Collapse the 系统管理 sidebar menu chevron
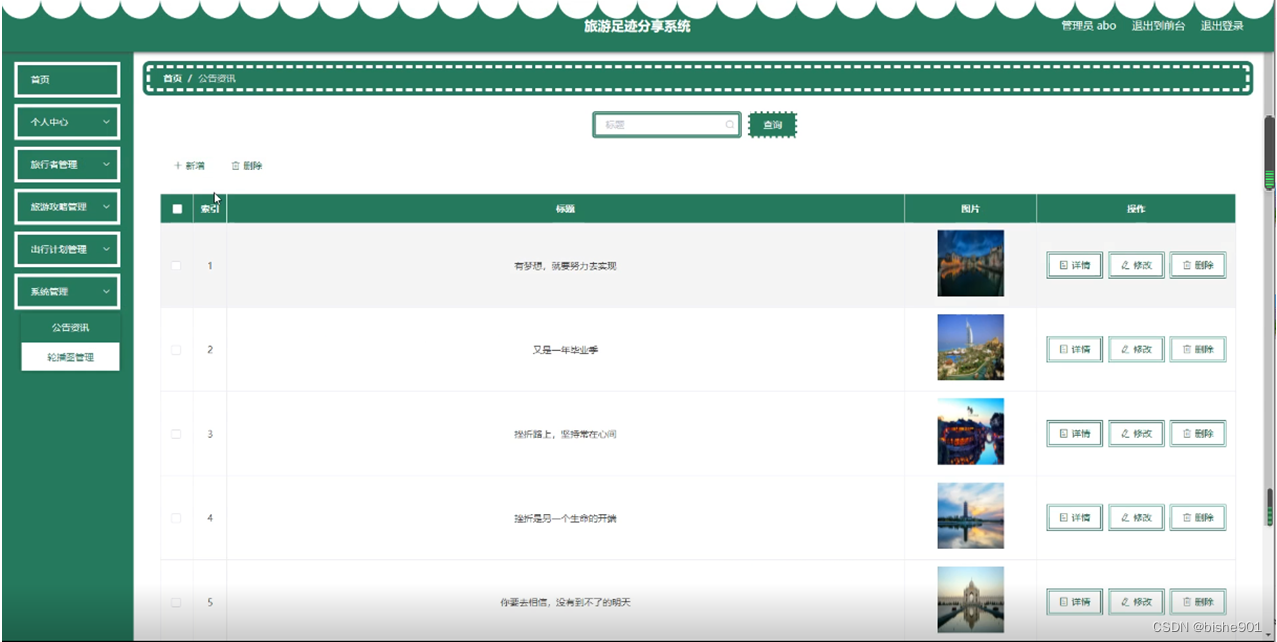Image resolution: width=1277 pixels, height=642 pixels. click(x=106, y=292)
